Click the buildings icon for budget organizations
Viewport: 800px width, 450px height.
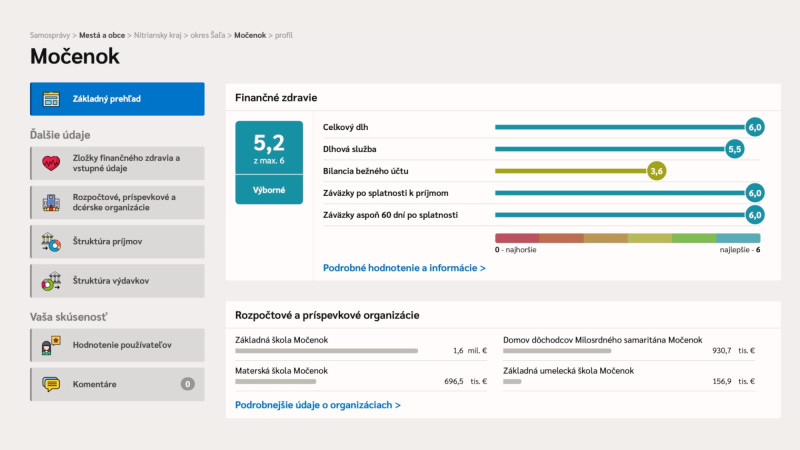coord(51,202)
